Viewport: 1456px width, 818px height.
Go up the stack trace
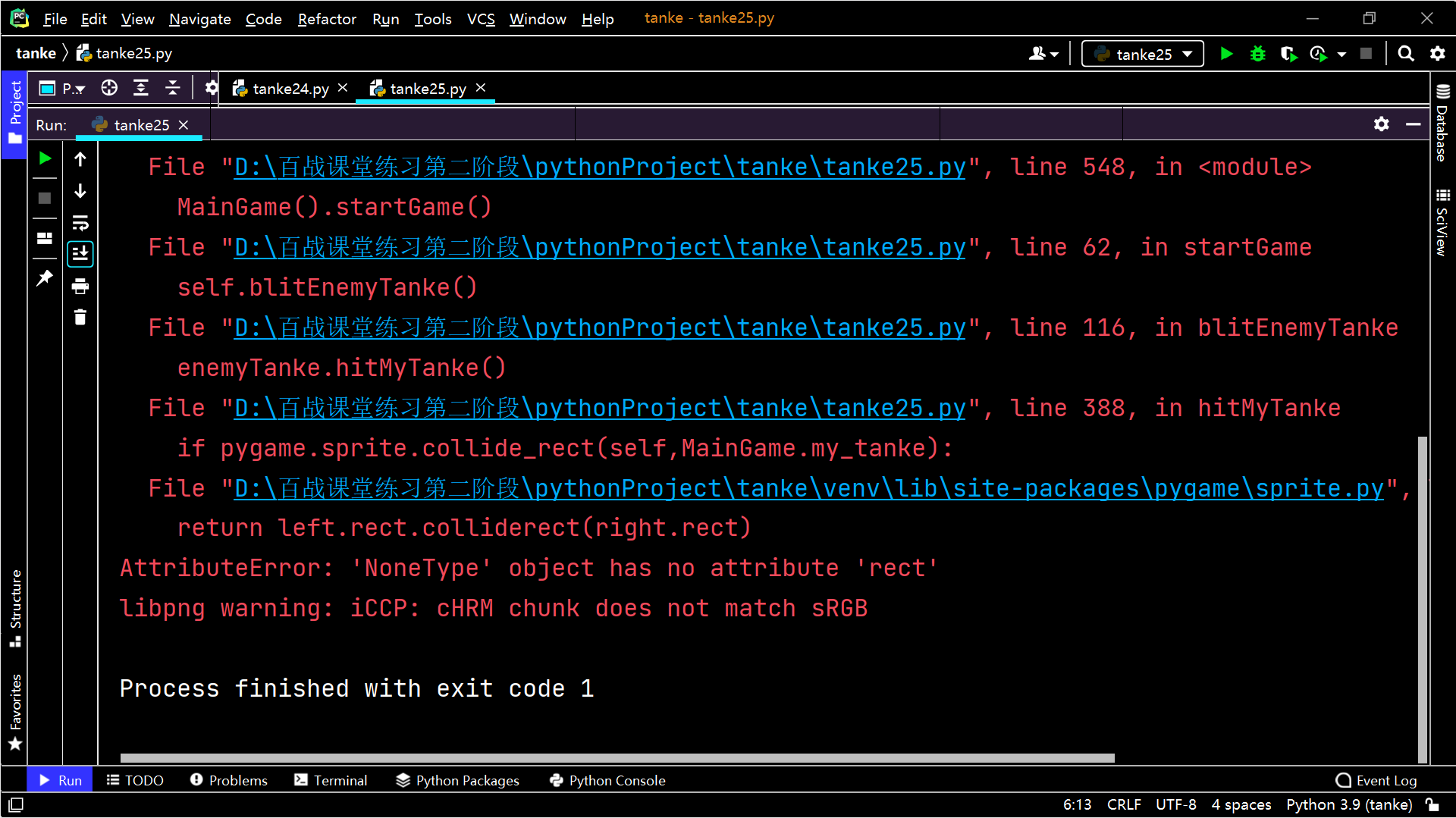[80, 159]
